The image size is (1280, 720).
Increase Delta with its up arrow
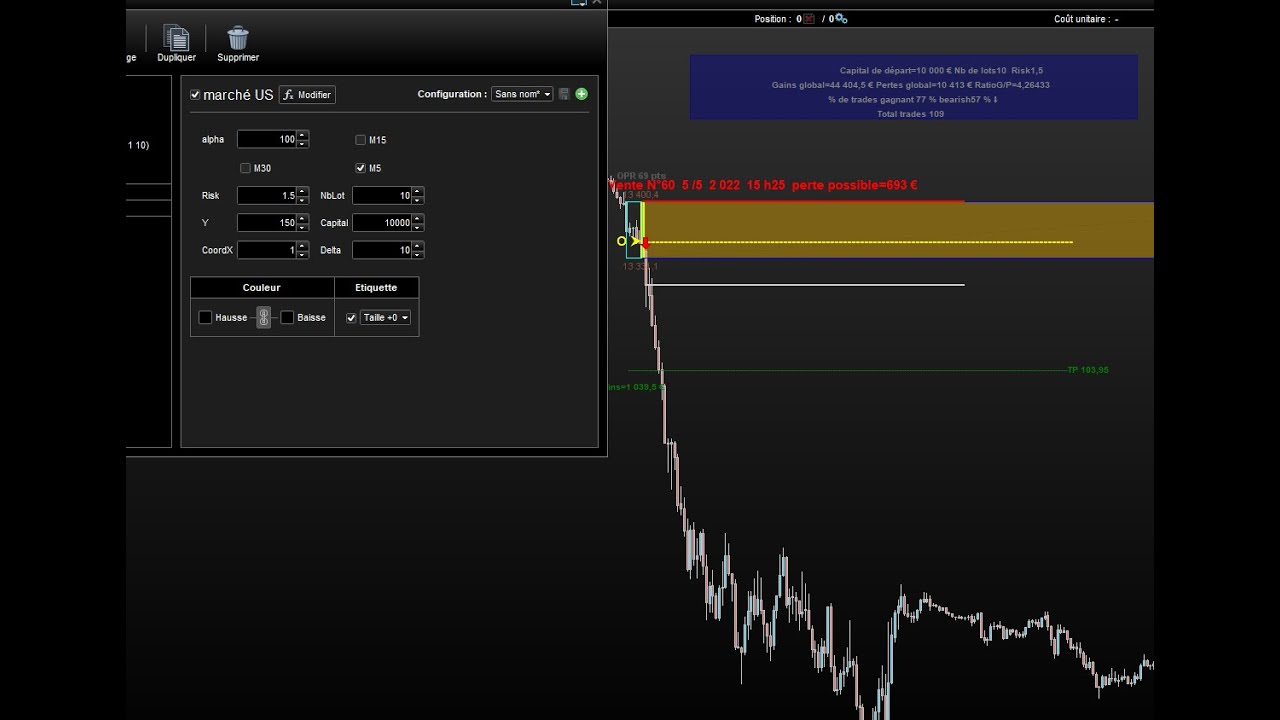pos(418,245)
